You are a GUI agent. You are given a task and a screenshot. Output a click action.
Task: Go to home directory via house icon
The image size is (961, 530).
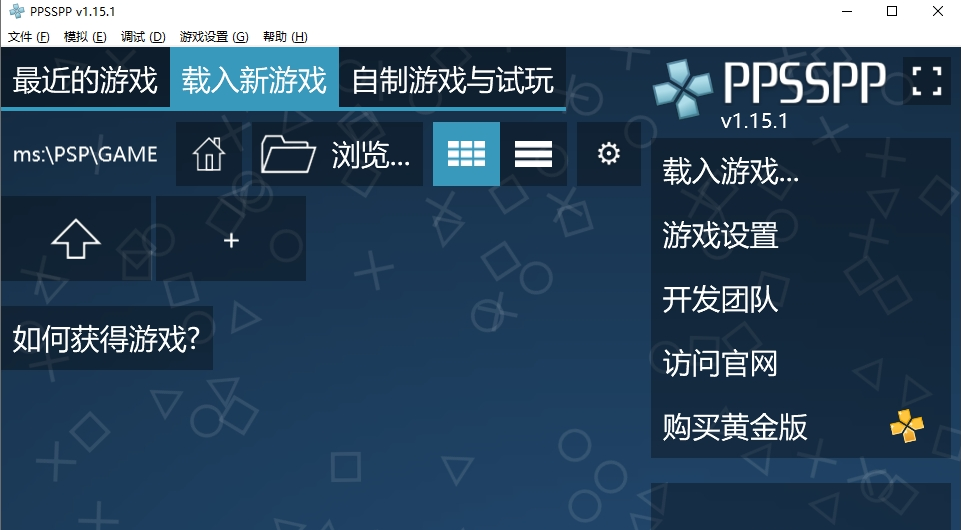click(x=208, y=154)
